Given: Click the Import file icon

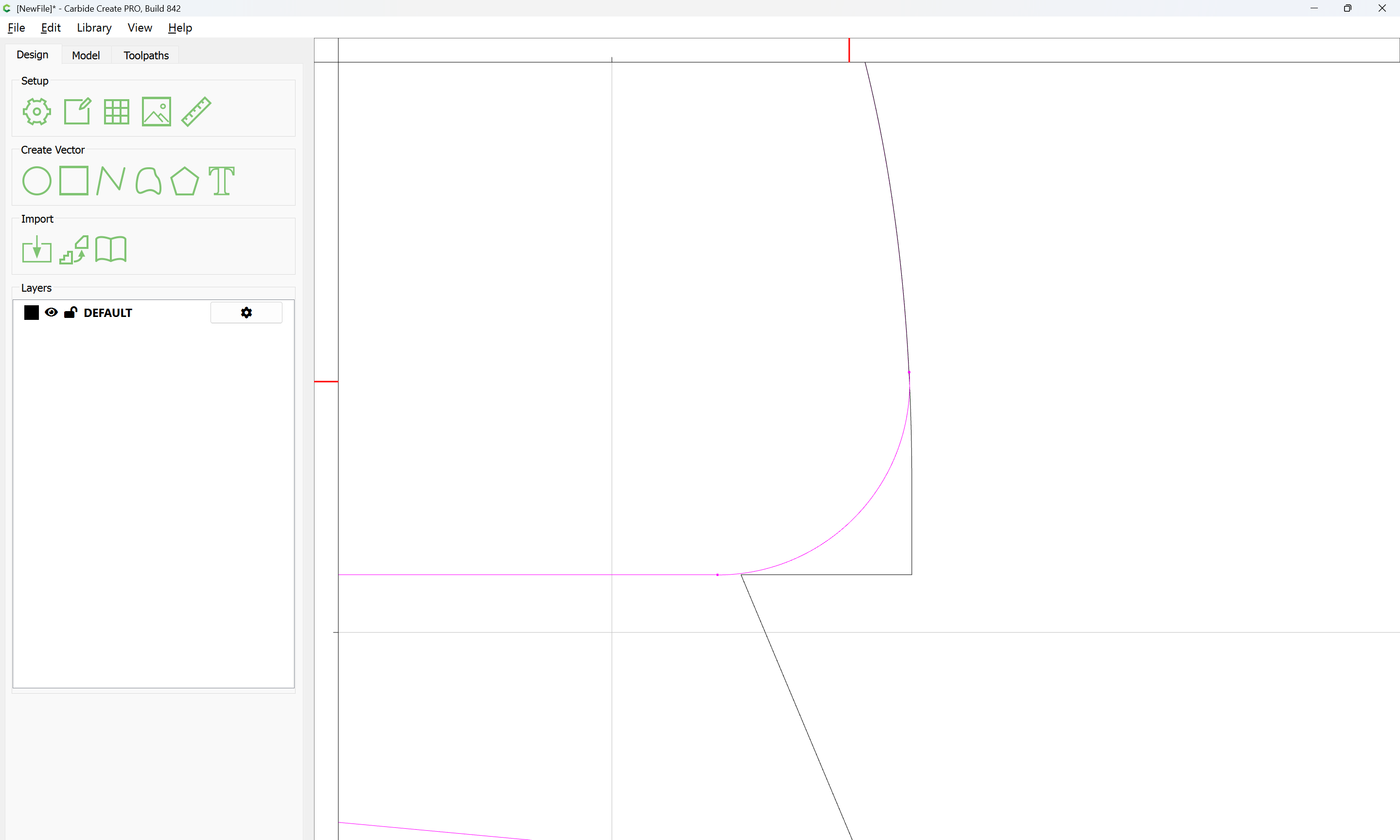Looking at the screenshot, I should (37, 250).
